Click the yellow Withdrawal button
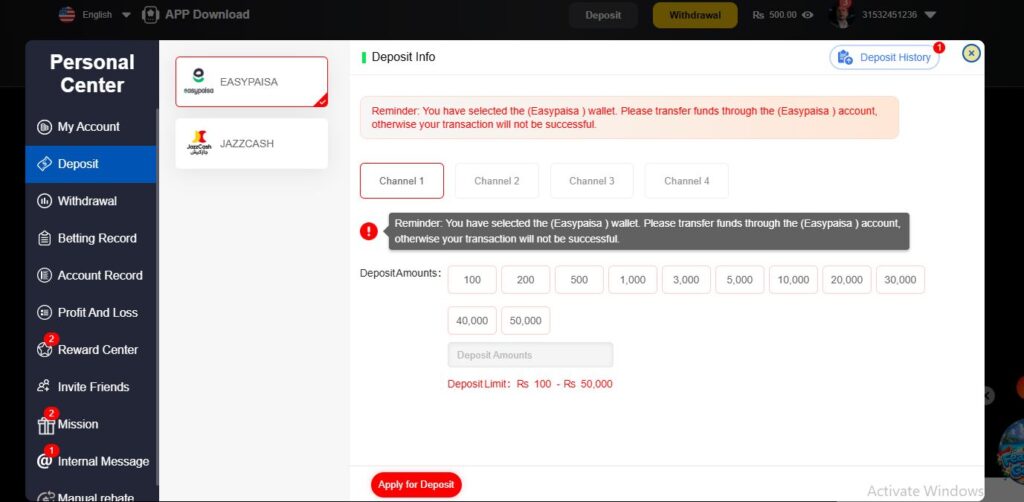 coord(695,15)
